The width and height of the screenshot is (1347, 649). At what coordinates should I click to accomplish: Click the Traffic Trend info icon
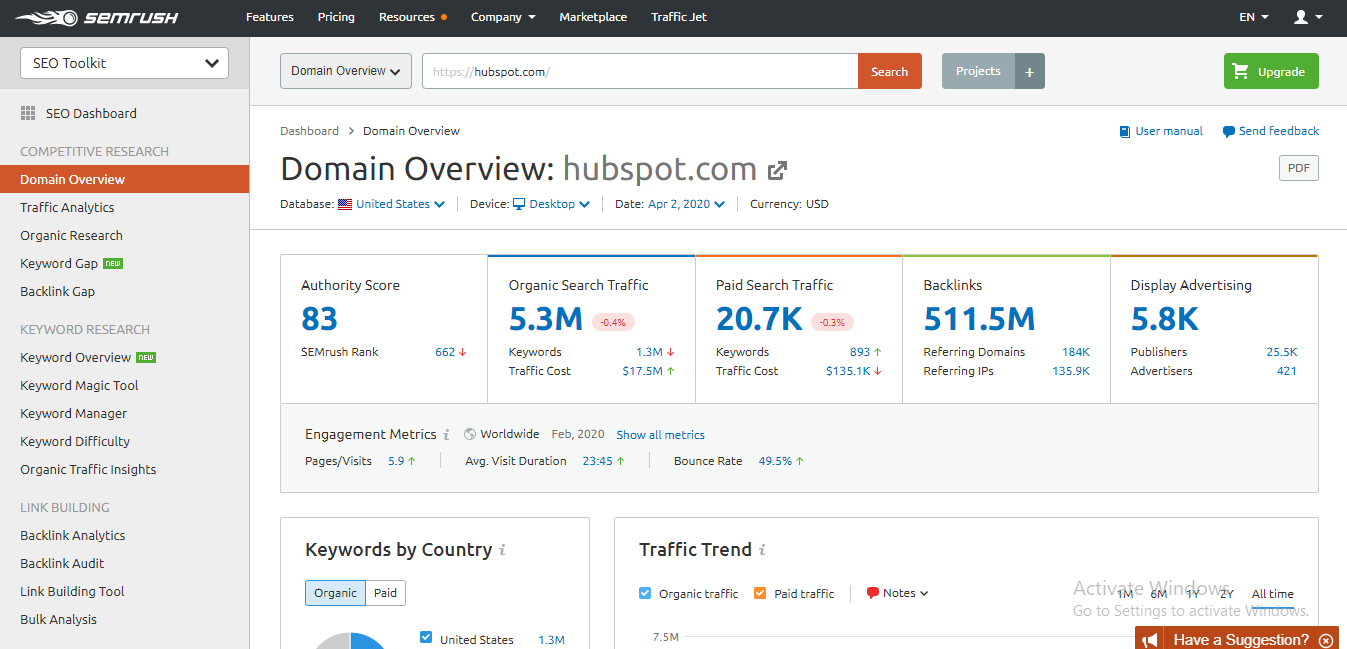(762, 550)
